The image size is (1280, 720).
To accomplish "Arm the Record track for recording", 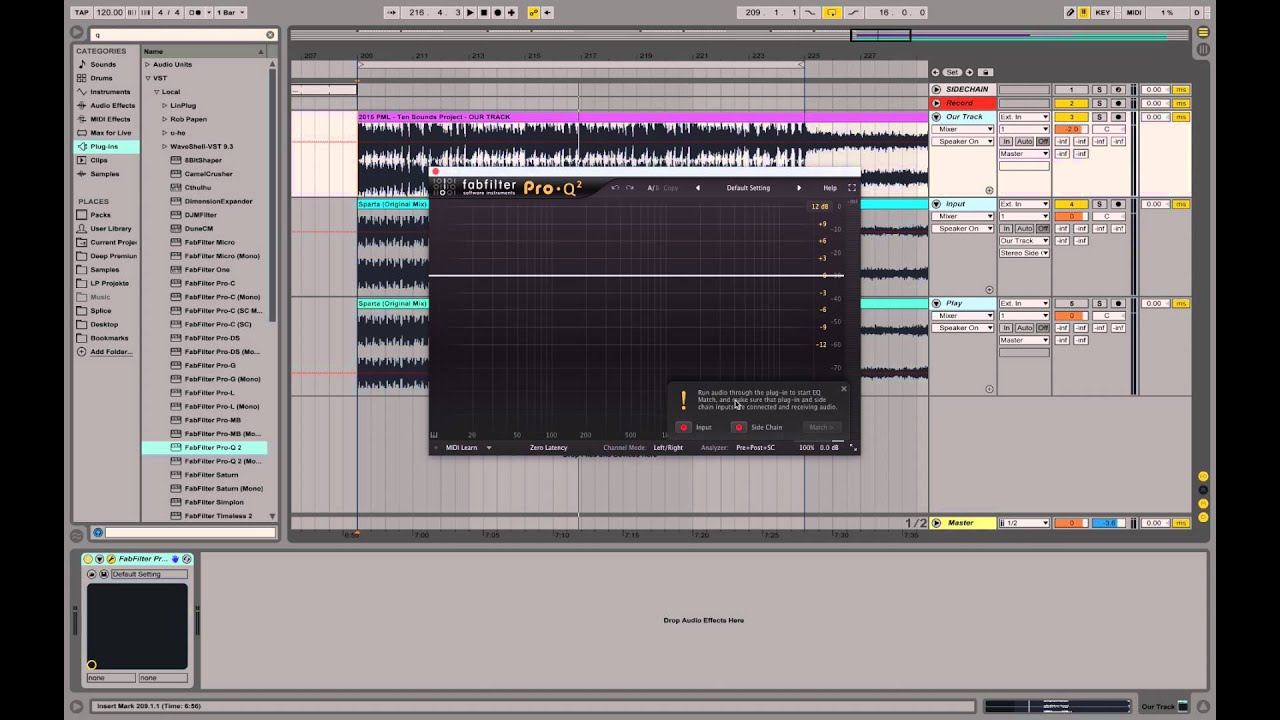I will 1118,103.
